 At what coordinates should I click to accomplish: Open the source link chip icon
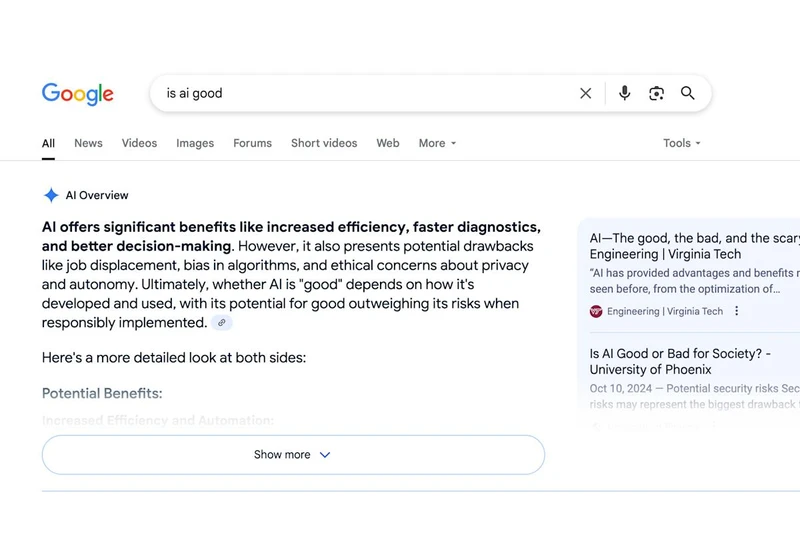[221, 322]
